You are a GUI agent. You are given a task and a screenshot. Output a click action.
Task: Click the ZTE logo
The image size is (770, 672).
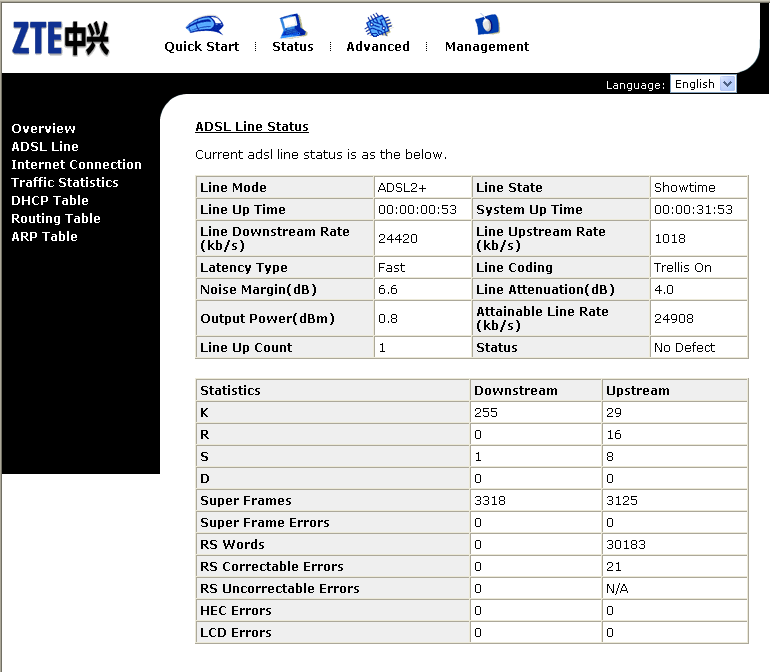click(x=60, y=38)
